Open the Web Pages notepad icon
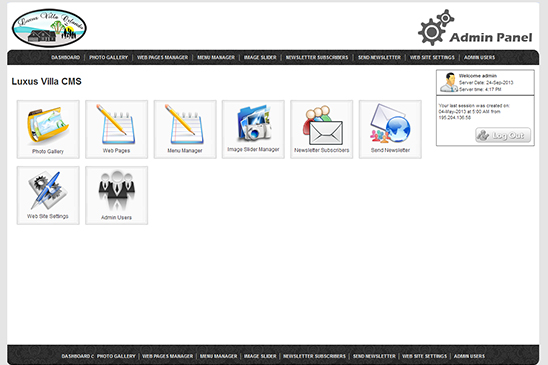The image size is (548, 365). 117,124
